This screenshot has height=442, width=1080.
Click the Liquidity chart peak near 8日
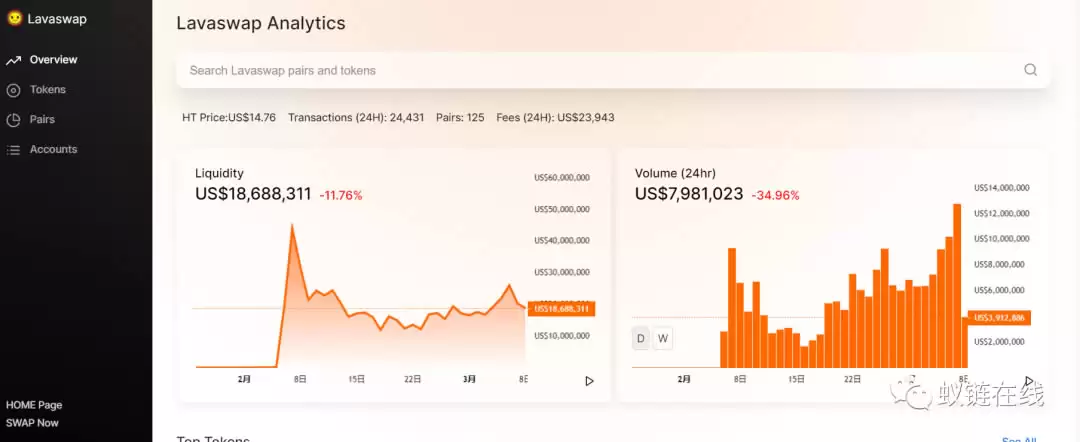[292, 225]
